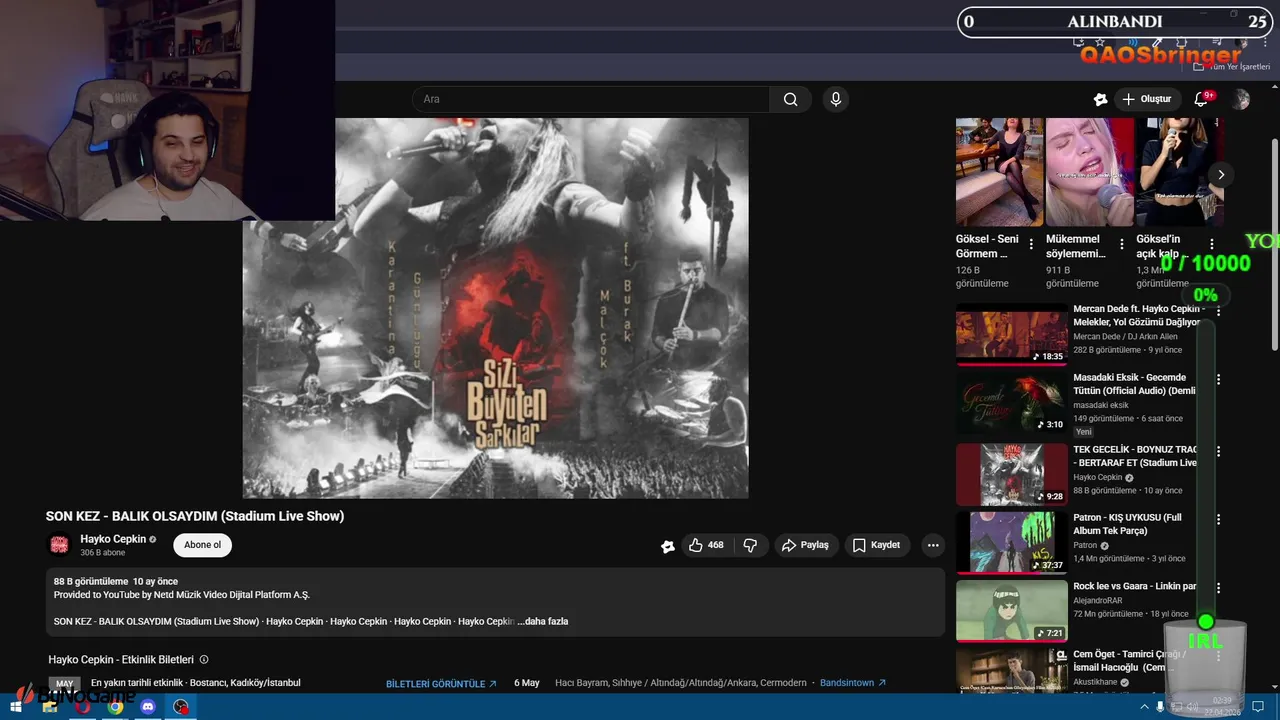
Task: Save video using Kaydet button
Action: click(876, 545)
